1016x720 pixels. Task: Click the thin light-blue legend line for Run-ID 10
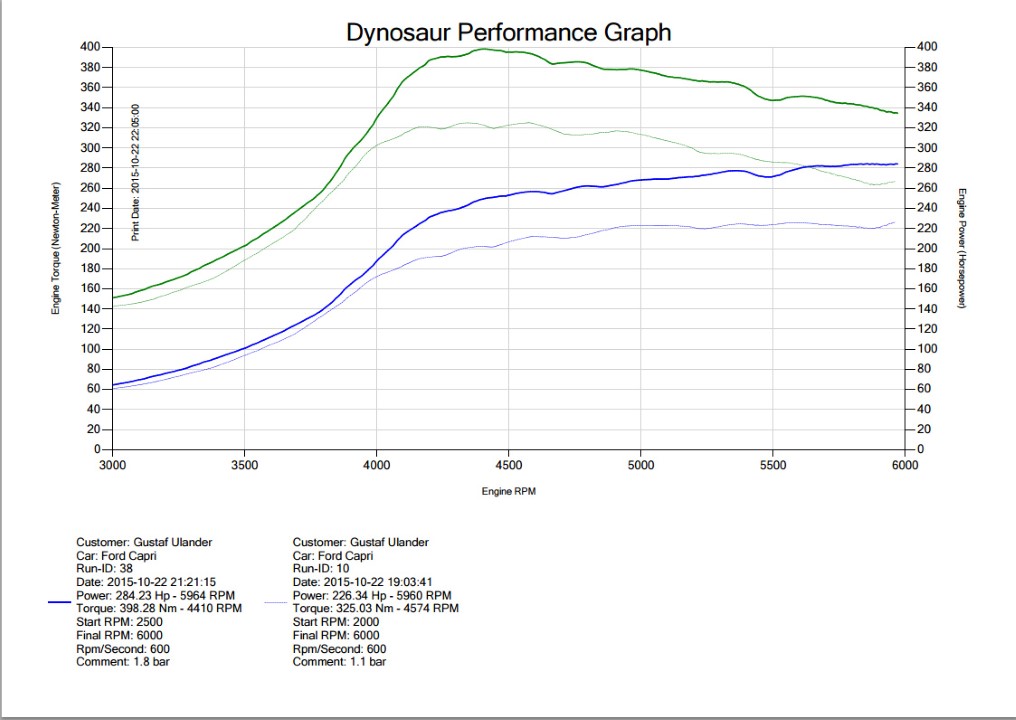coord(276,602)
